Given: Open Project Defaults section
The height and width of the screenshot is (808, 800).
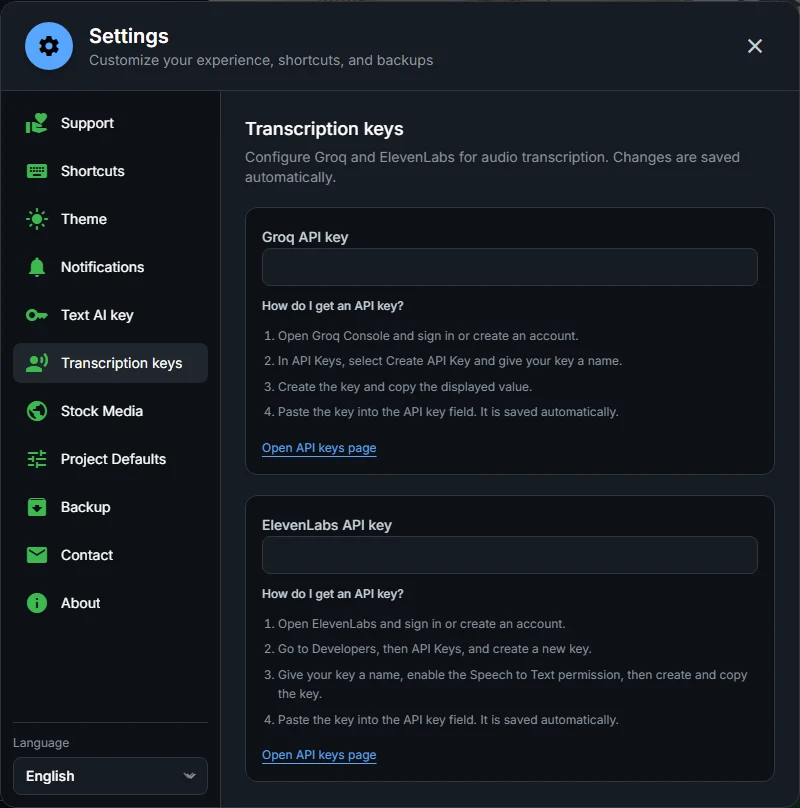Looking at the screenshot, I should (x=110, y=459).
